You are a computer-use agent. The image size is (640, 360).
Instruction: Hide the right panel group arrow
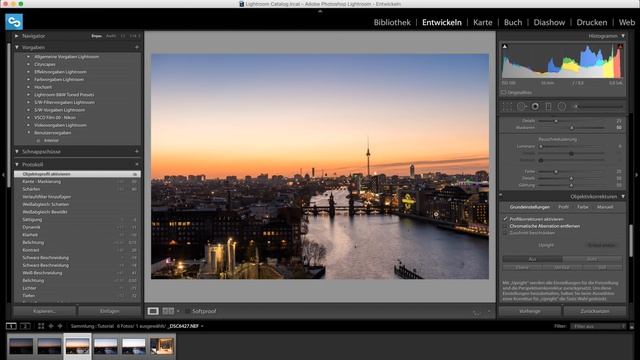point(636,175)
